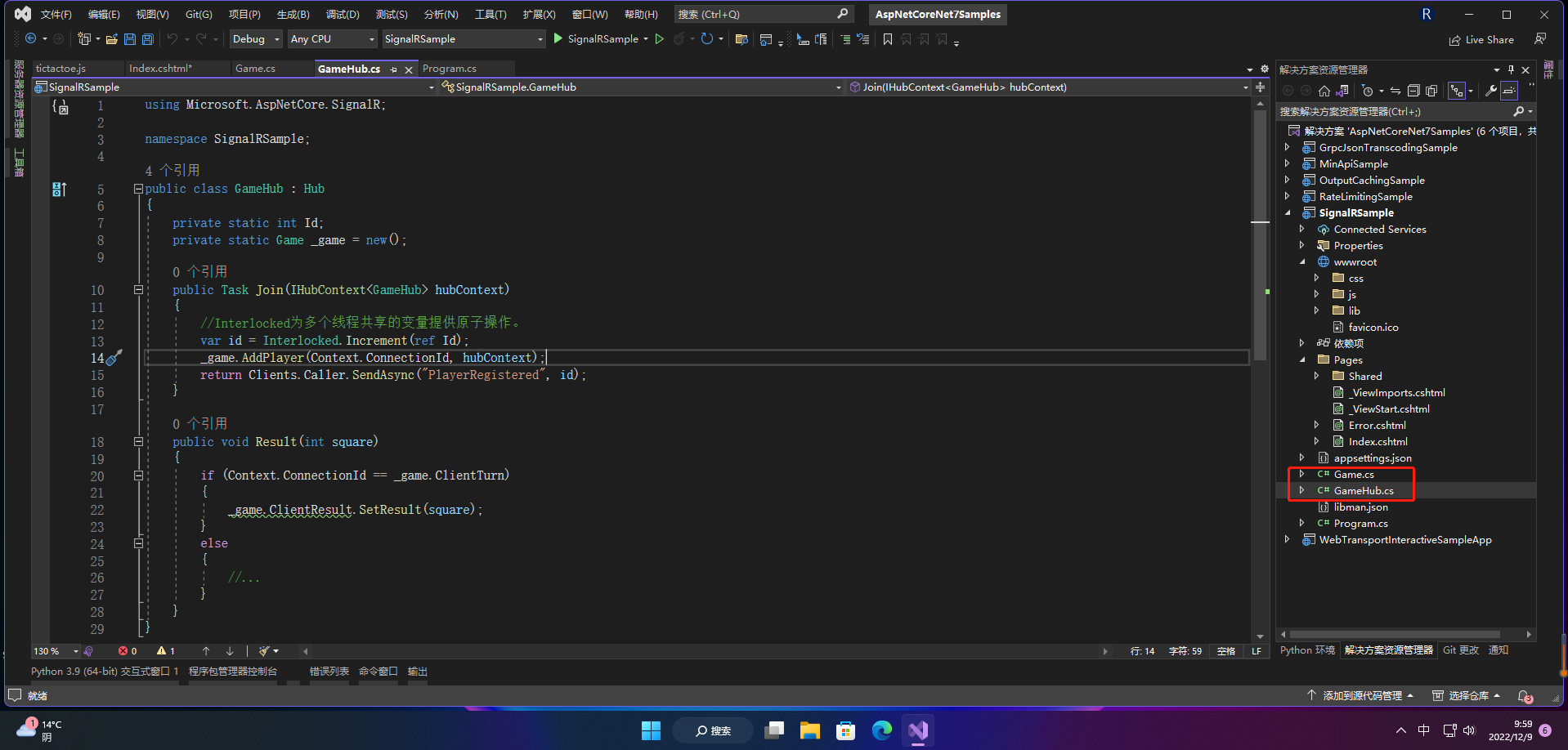Collapse the GameHub class outlining region

pos(138,189)
